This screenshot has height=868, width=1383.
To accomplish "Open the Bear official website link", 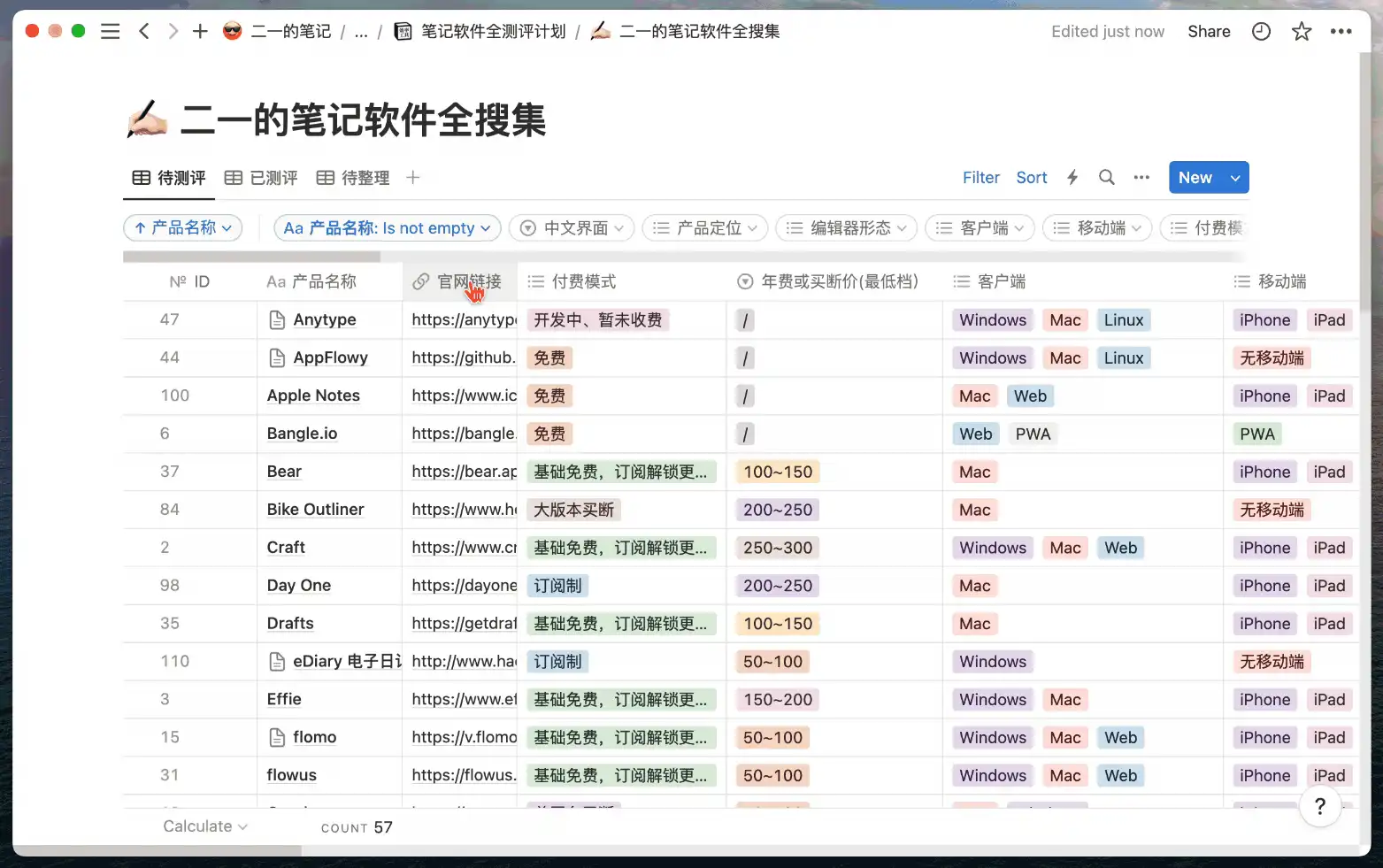I will (x=464, y=472).
